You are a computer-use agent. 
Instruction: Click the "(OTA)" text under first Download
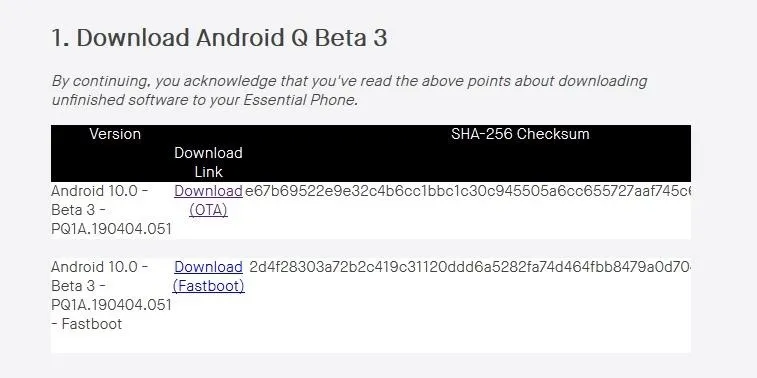(x=208, y=210)
